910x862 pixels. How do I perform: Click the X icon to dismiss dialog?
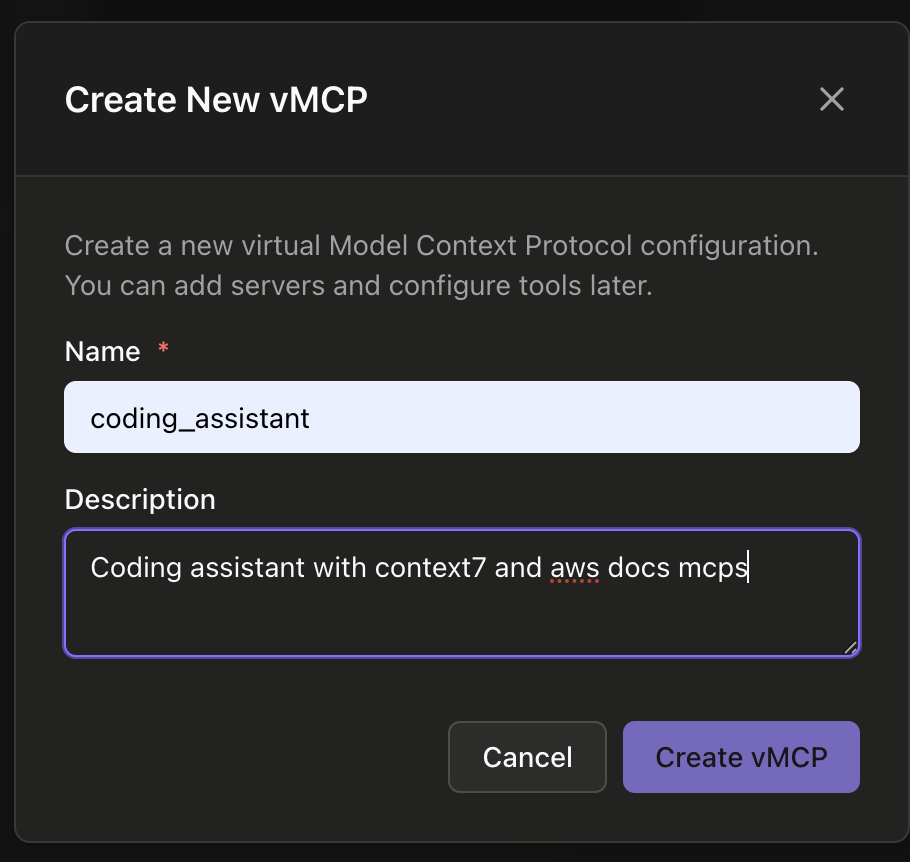pyautogui.click(x=831, y=99)
